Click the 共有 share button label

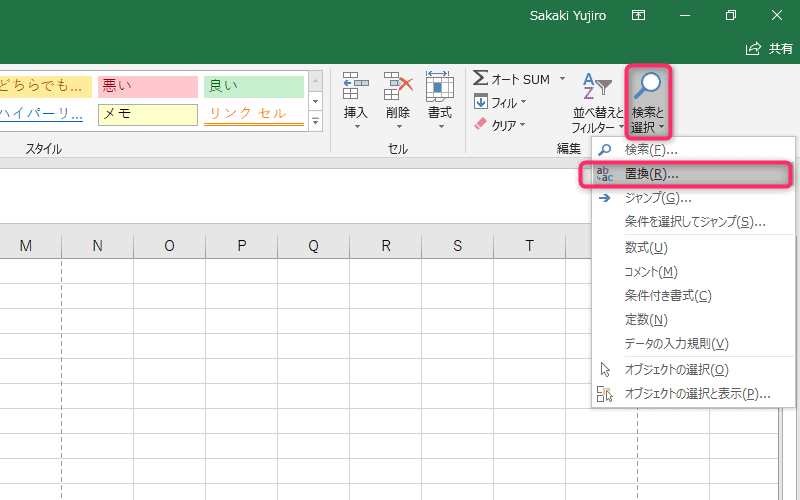(781, 48)
